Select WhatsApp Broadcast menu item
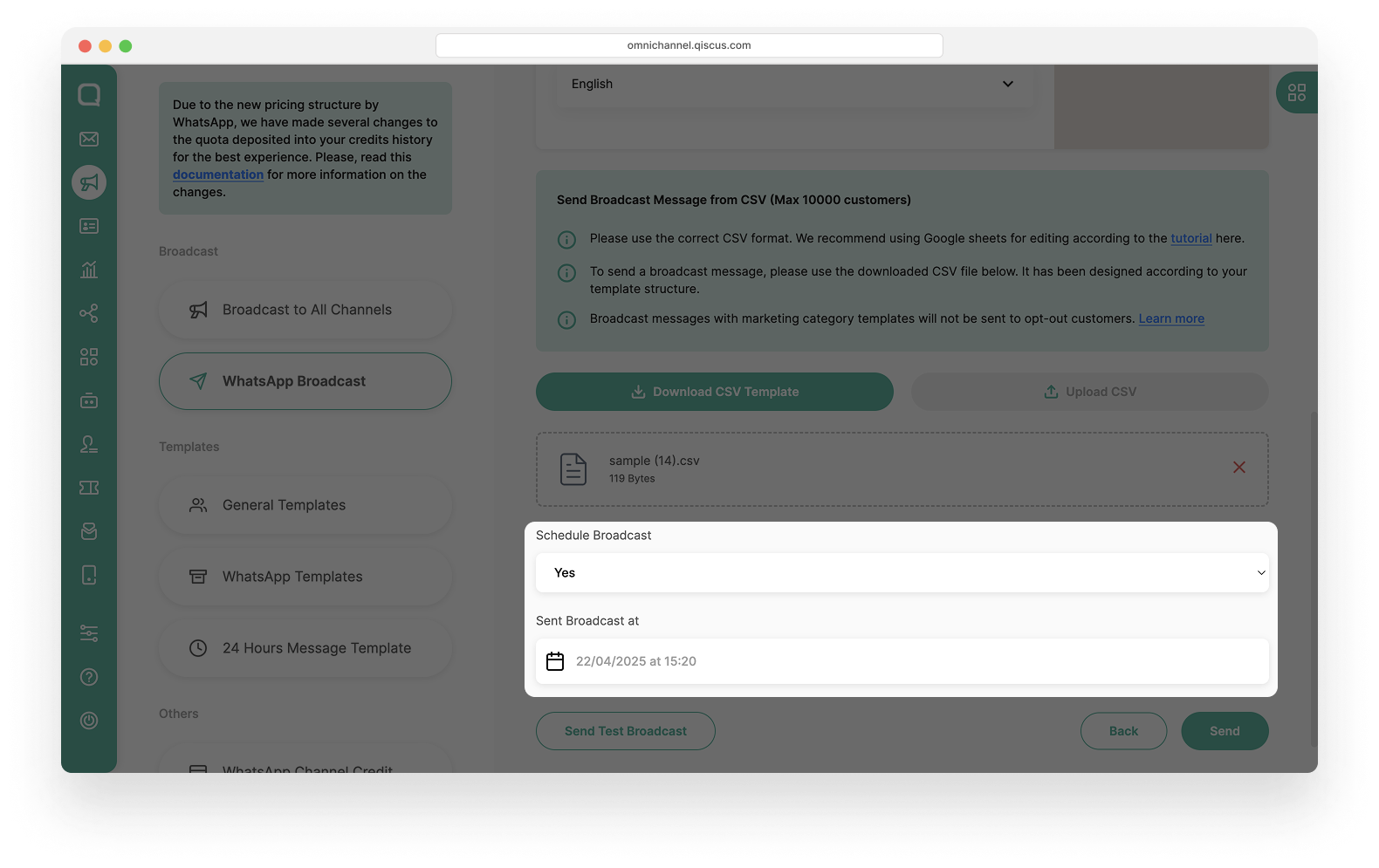Image resolution: width=1379 pixels, height=868 pixels. pos(305,381)
